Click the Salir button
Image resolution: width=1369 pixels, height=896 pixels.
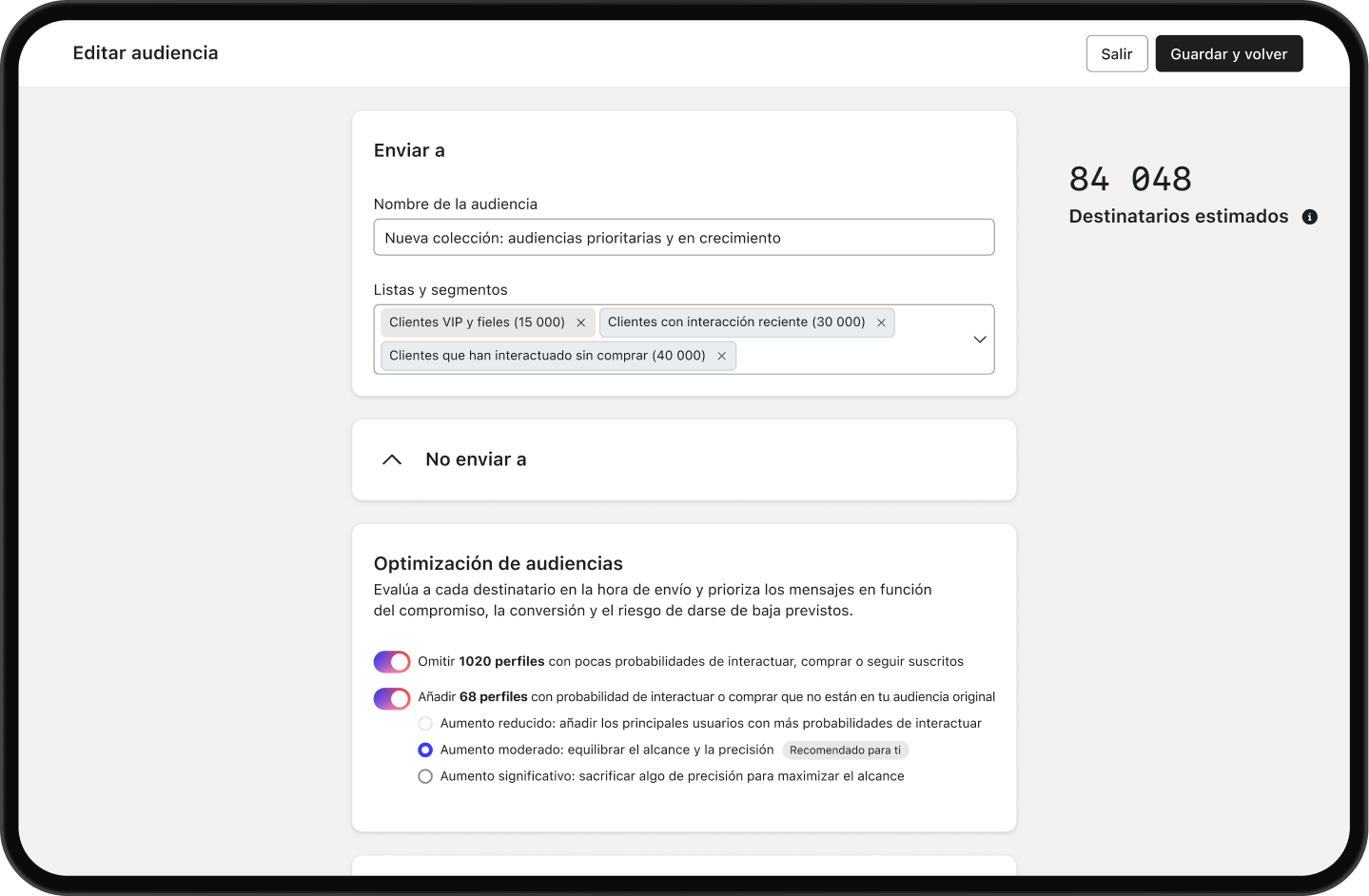1117,54
